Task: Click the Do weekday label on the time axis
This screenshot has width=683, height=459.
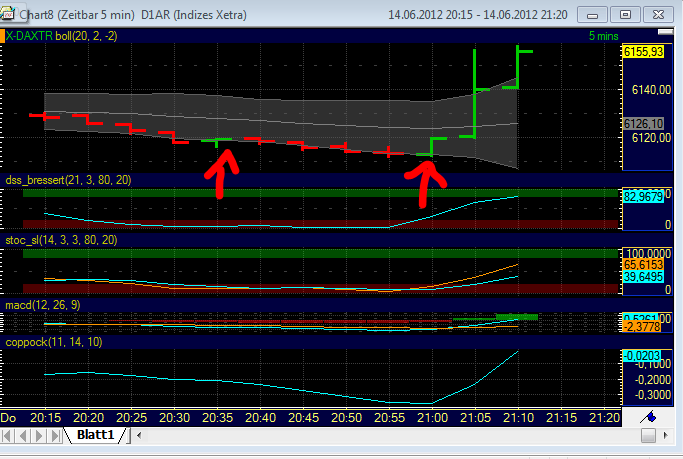Action: 8,418
